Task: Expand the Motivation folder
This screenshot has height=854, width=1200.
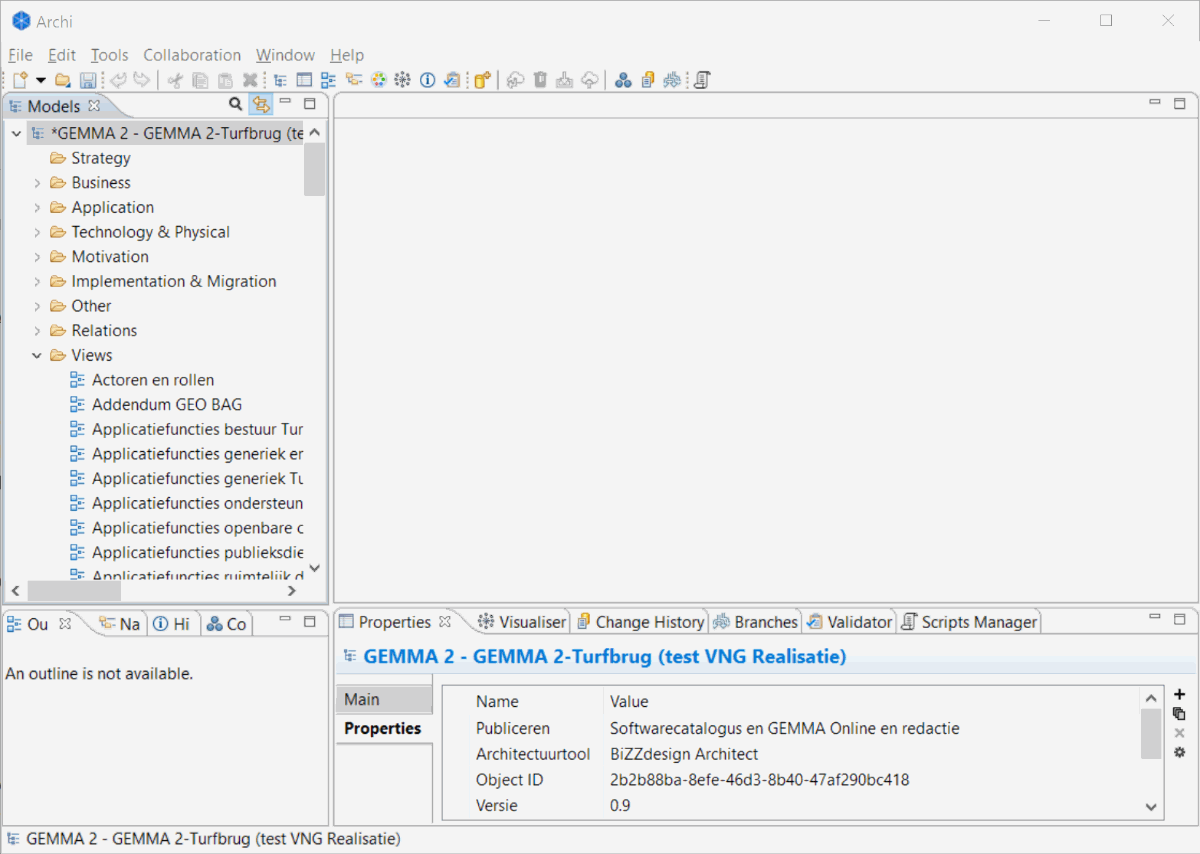Action: point(37,257)
